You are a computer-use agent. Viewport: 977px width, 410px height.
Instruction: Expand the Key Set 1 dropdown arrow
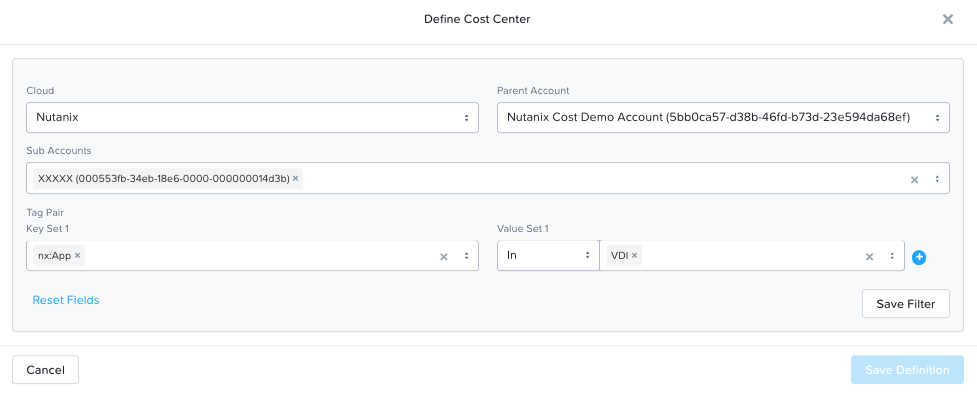point(466,255)
